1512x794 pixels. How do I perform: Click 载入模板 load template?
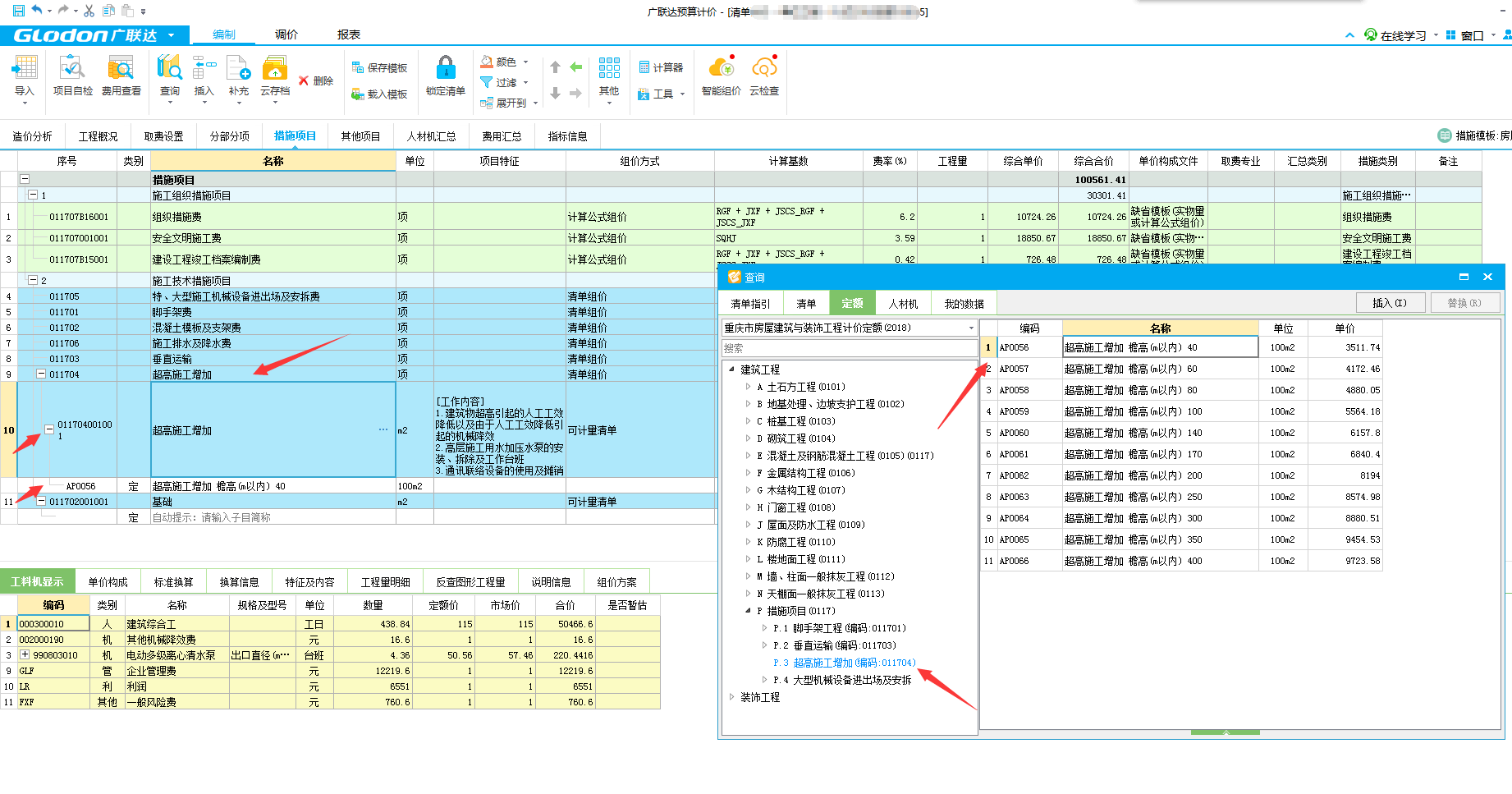[380, 94]
